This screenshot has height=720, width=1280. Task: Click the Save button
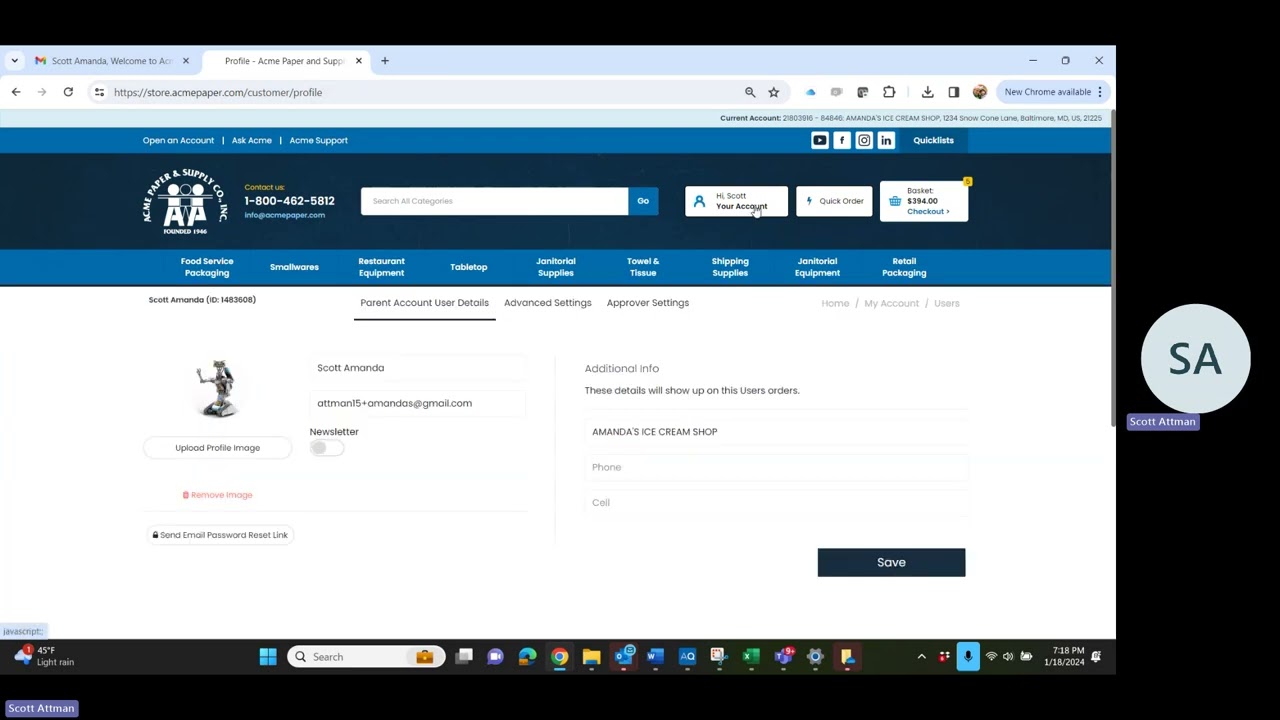click(891, 562)
